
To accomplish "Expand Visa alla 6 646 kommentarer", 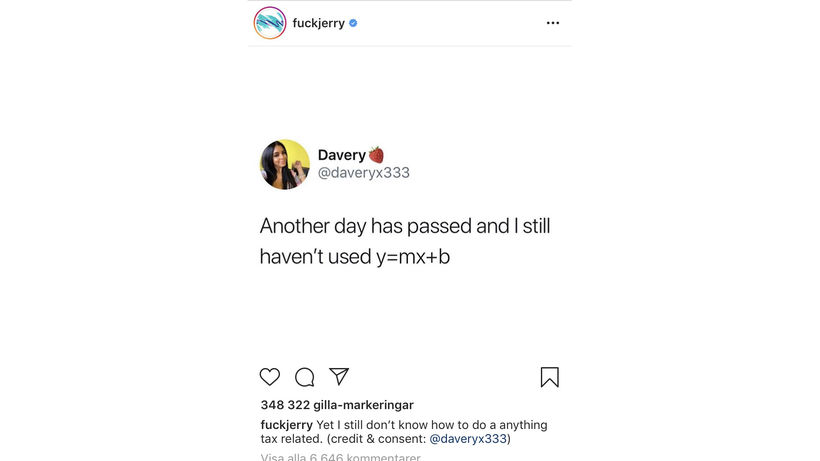I will coord(340,457).
